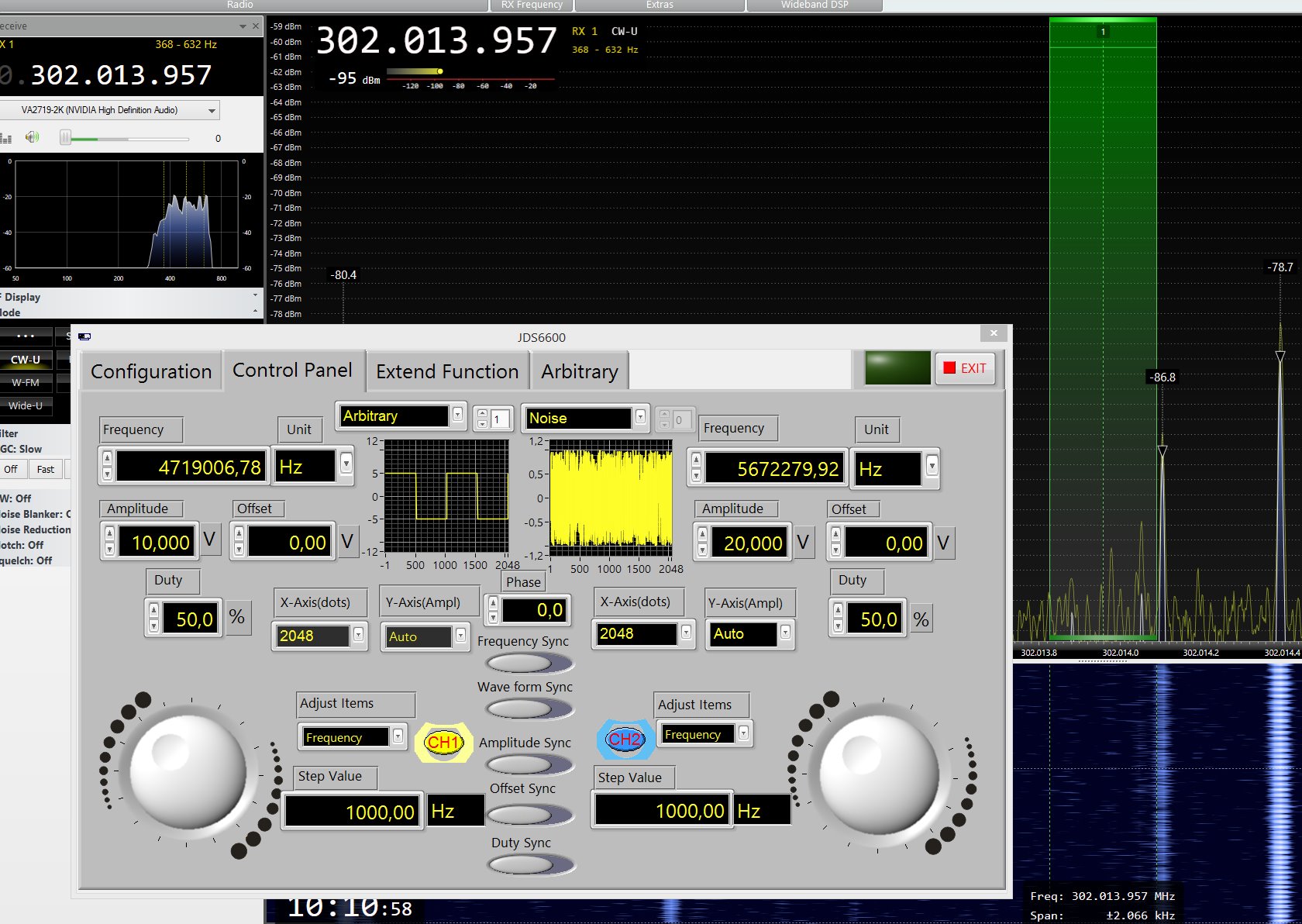Screen dimensions: 1302x924
Task: Open the Extras top tab
Action: (x=660, y=5)
